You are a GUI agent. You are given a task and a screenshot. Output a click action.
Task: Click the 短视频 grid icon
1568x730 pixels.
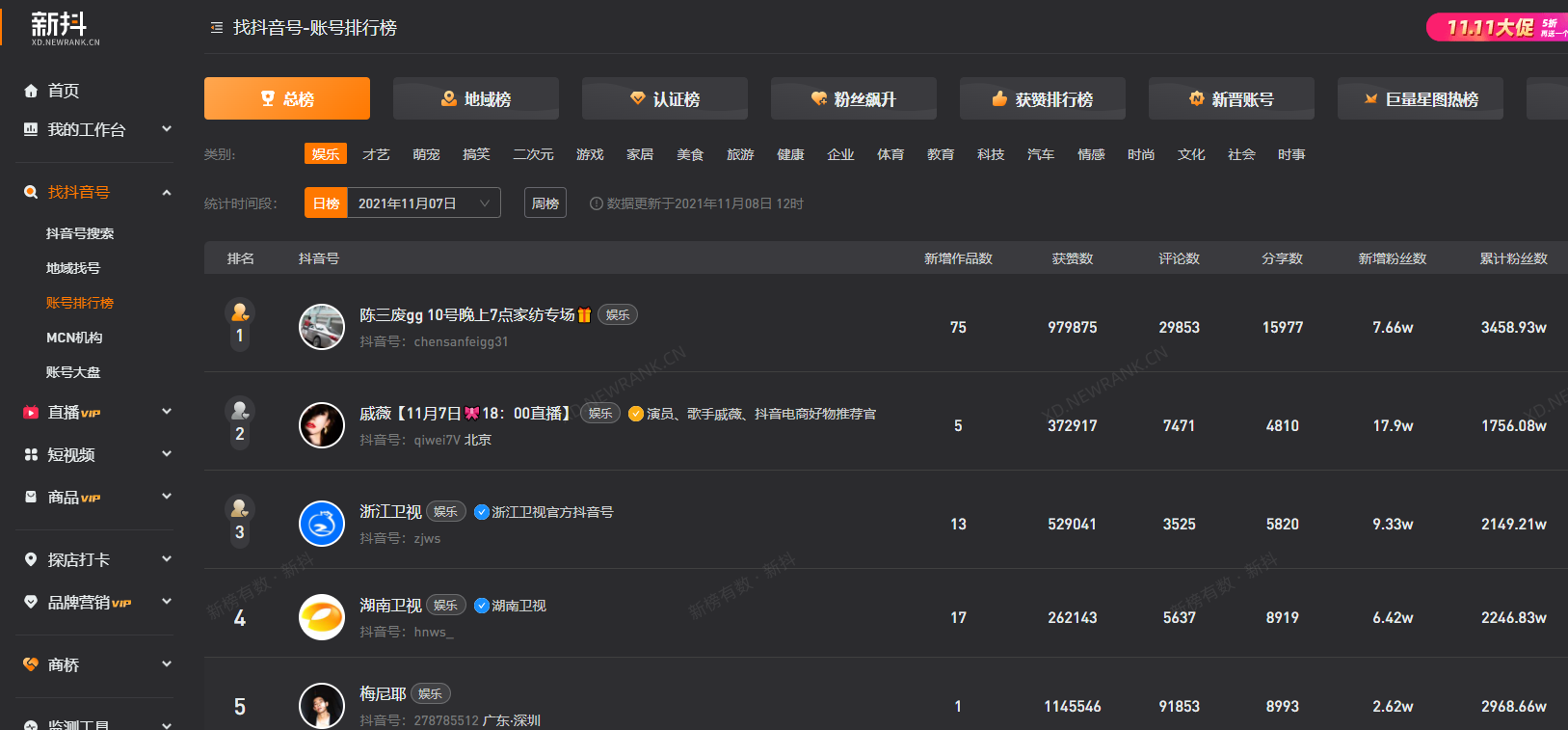coord(31,454)
